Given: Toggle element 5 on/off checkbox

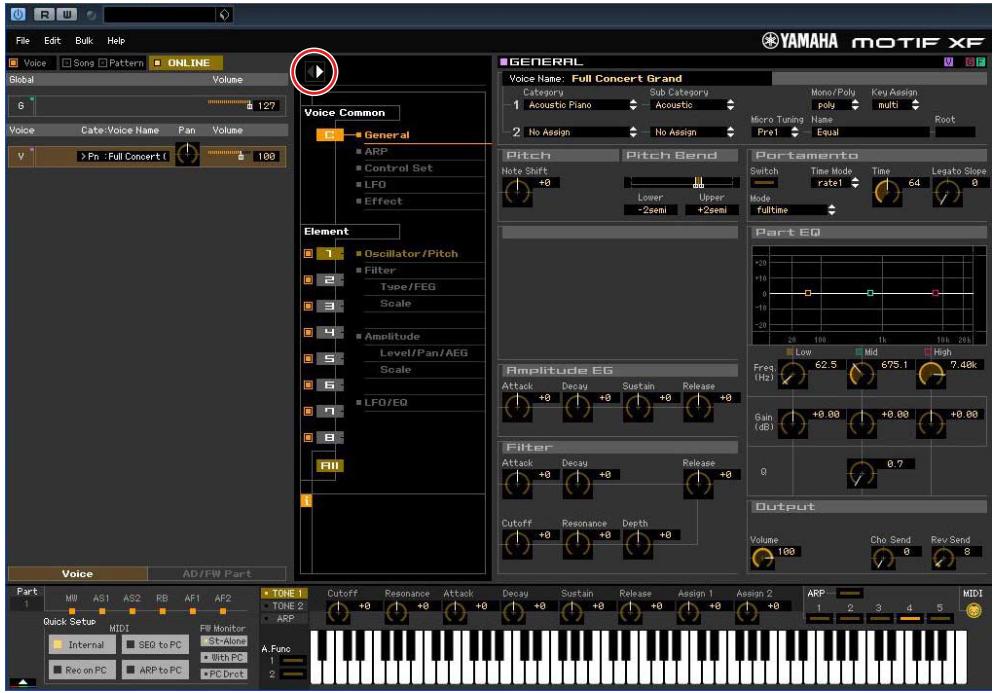Looking at the screenshot, I should pos(308,359).
